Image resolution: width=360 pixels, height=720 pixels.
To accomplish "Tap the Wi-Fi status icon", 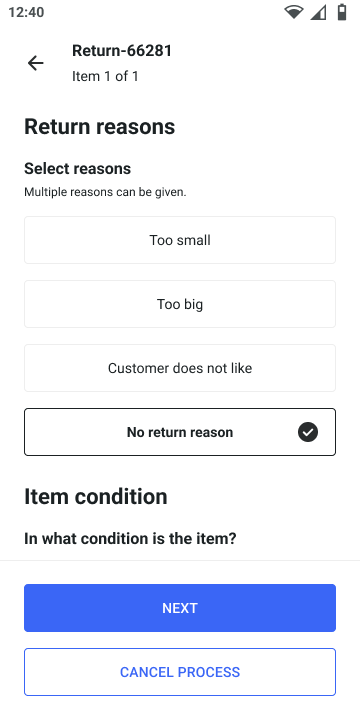I will pyautogui.click(x=293, y=12).
